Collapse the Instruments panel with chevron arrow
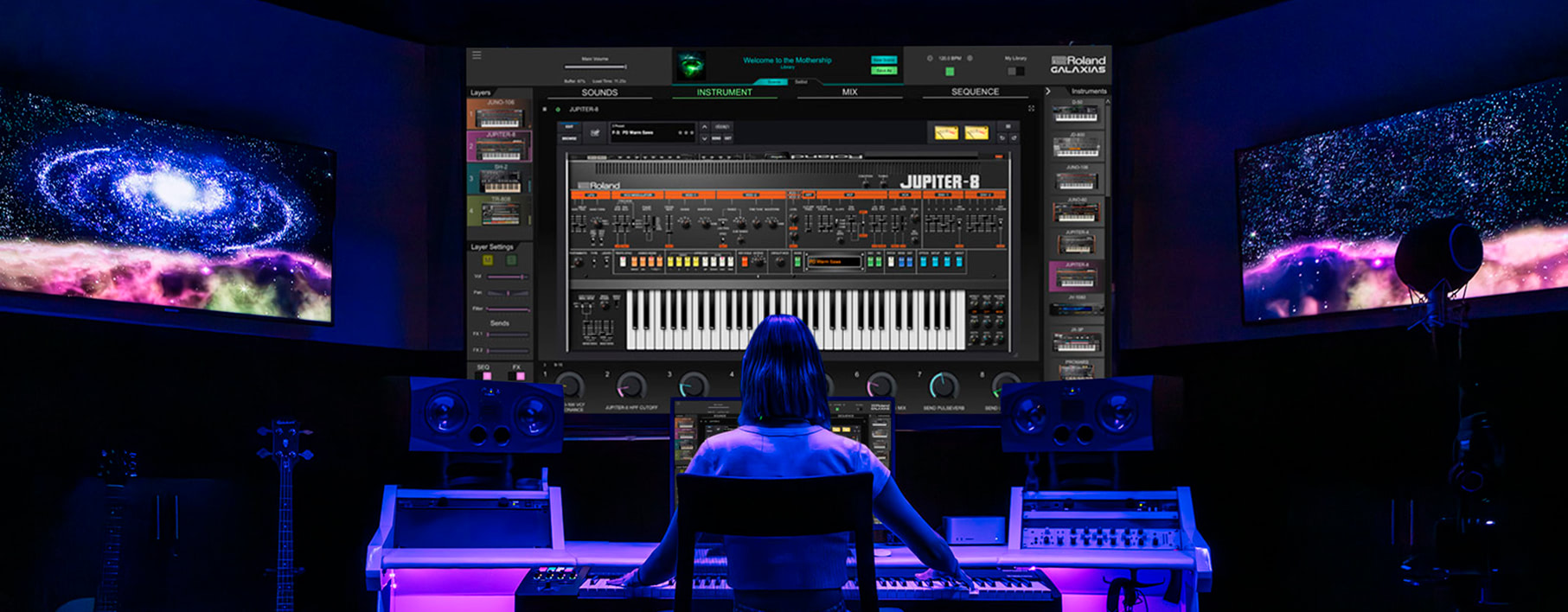 (1048, 91)
